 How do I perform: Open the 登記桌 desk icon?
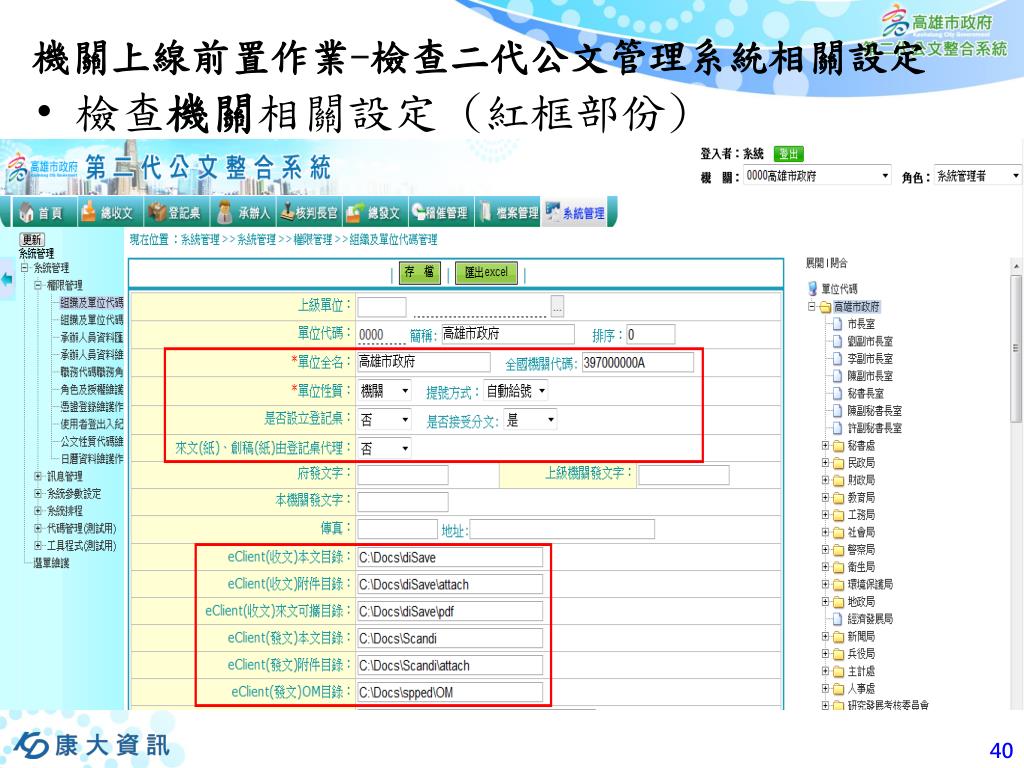pos(157,212)
